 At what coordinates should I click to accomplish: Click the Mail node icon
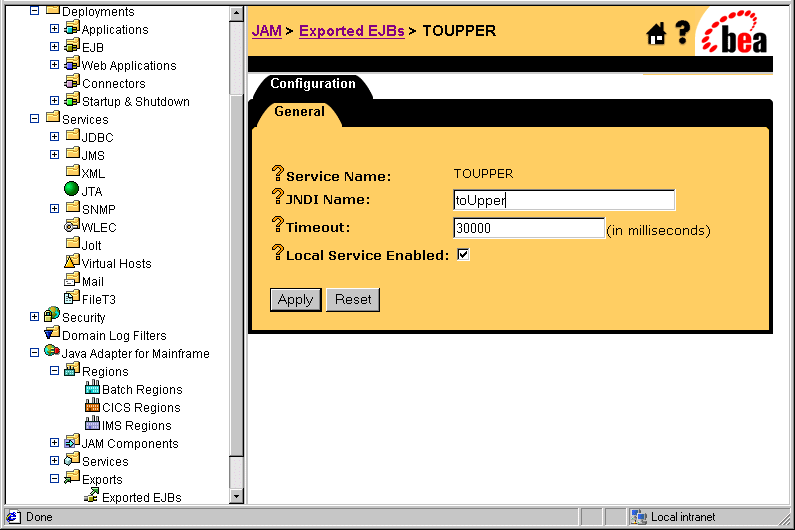point(72,279)
